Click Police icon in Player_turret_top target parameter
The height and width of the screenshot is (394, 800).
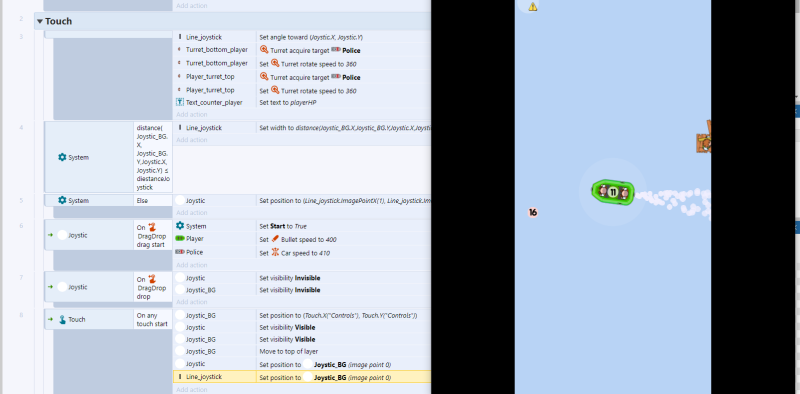(x=336, y=77)
